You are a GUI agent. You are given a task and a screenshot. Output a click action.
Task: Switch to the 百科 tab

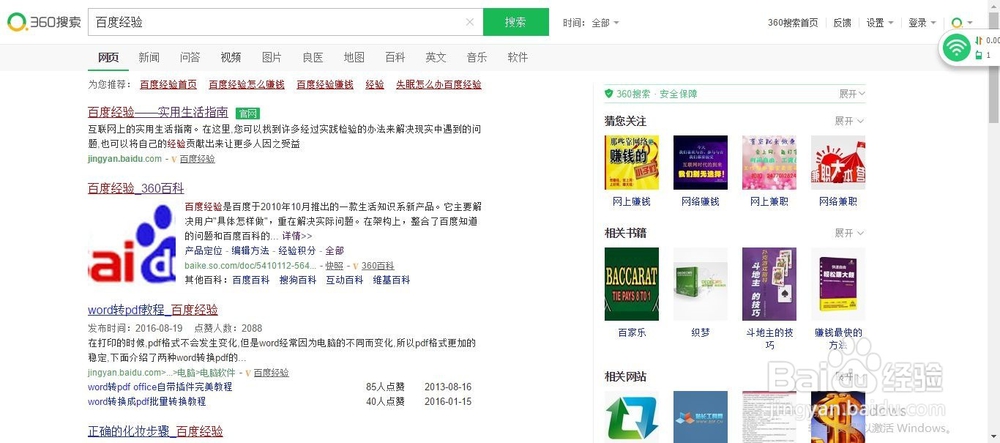(x=395, y=57)
